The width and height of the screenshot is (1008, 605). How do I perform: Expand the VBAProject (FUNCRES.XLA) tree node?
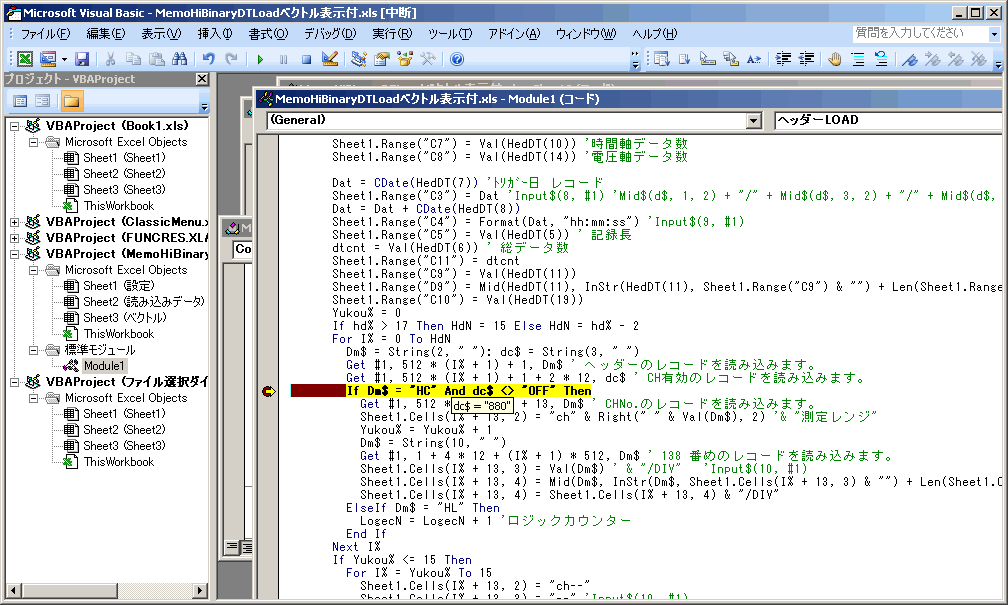(13, 238)
